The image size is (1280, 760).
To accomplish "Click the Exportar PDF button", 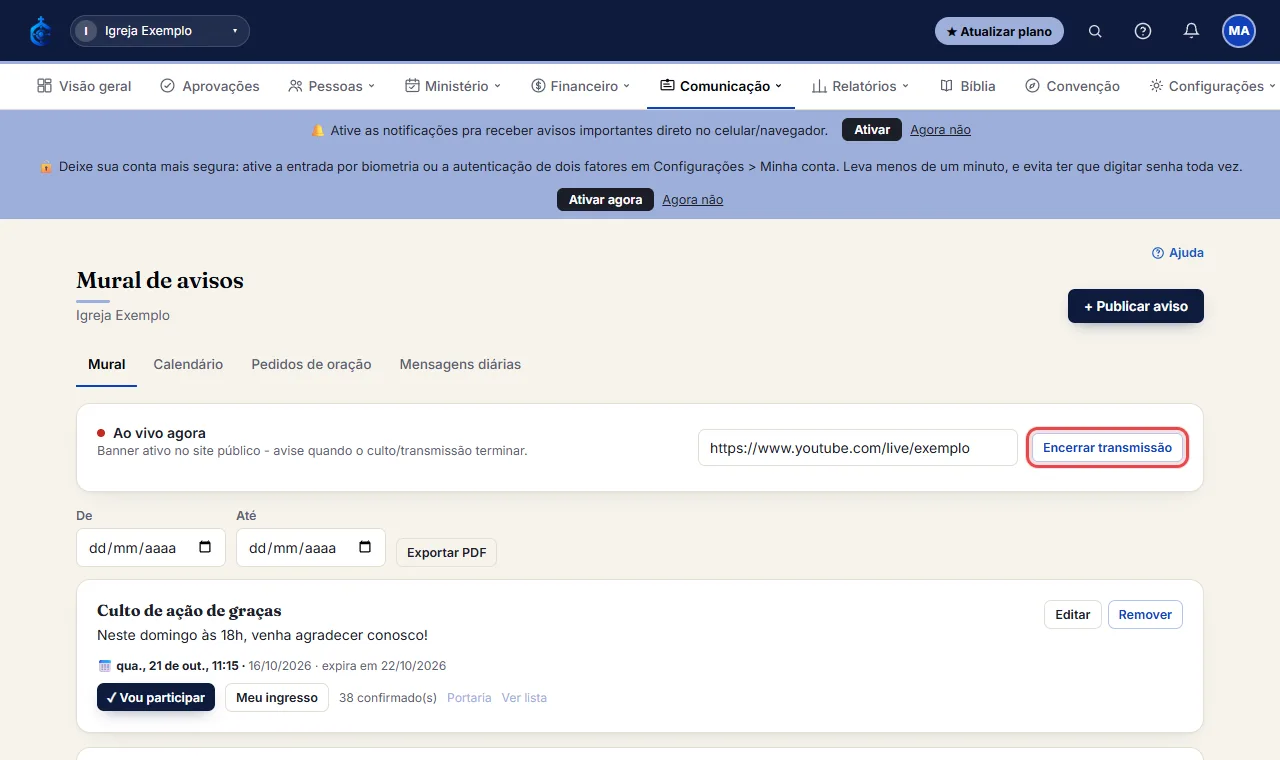I will [446, 553].
